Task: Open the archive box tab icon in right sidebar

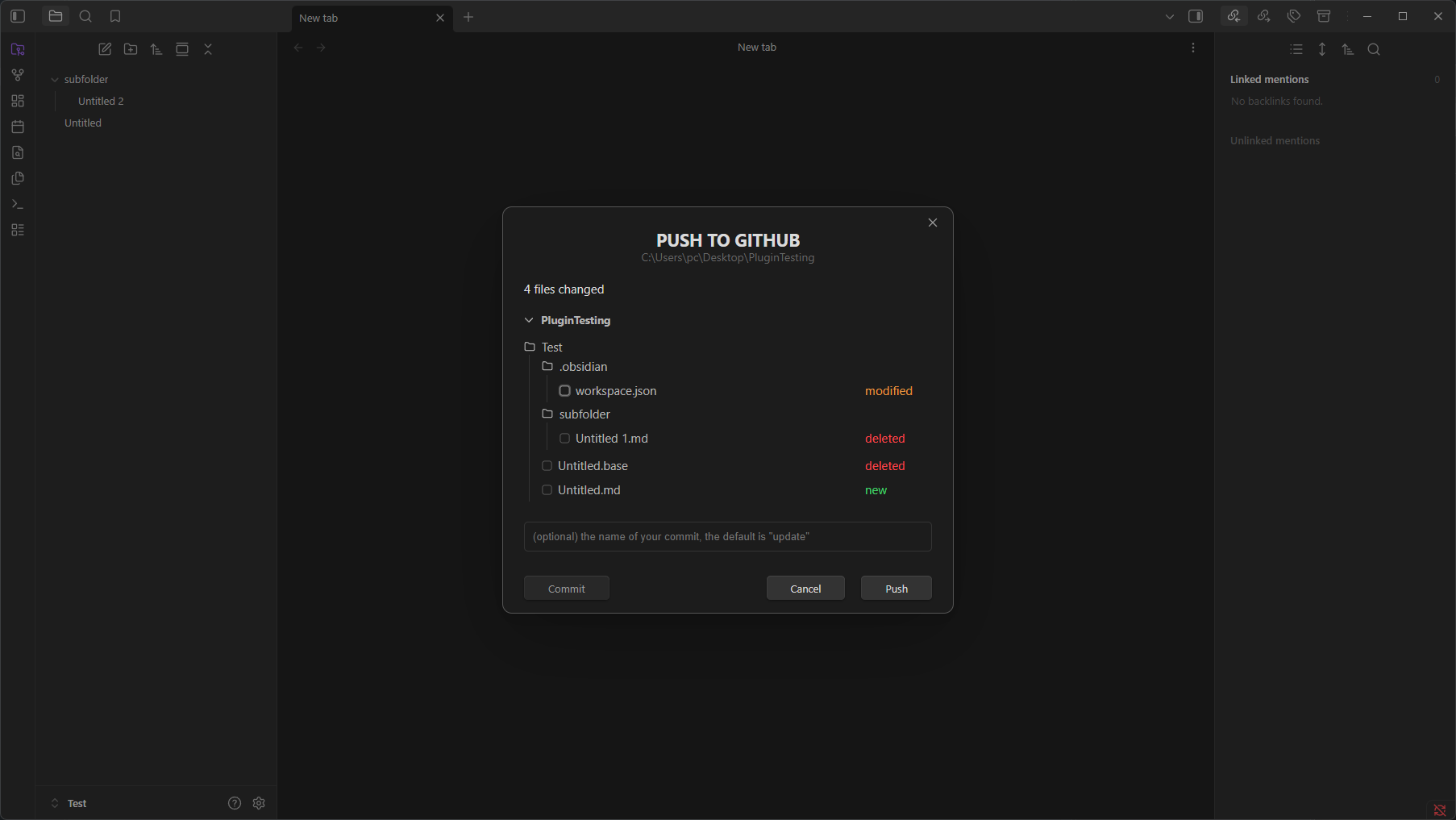Action: coord(1323,16)
